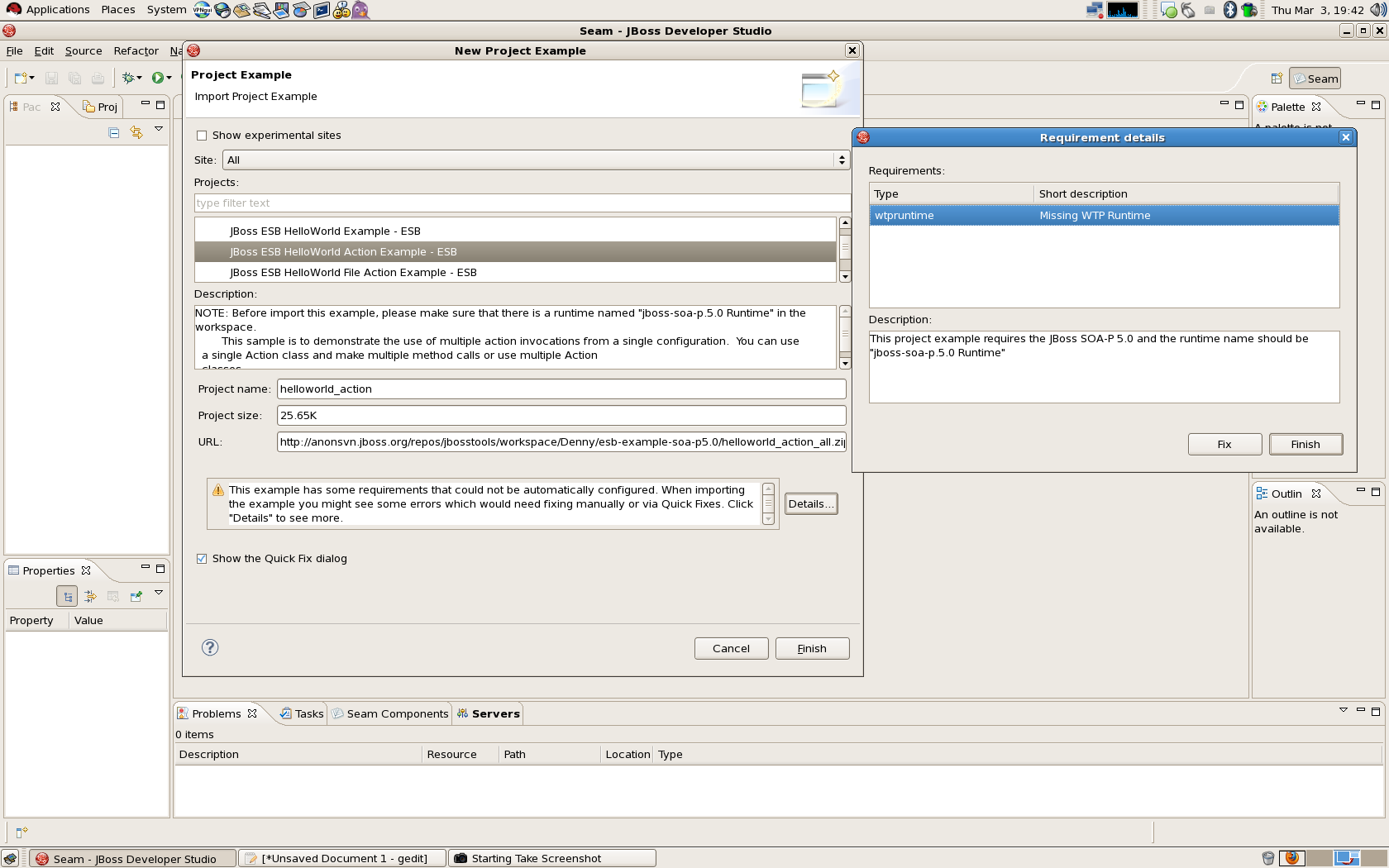The width and height of the screenshot is (1389, 868).
Task: Switch to the Servers tab
Action: (489, 713)
